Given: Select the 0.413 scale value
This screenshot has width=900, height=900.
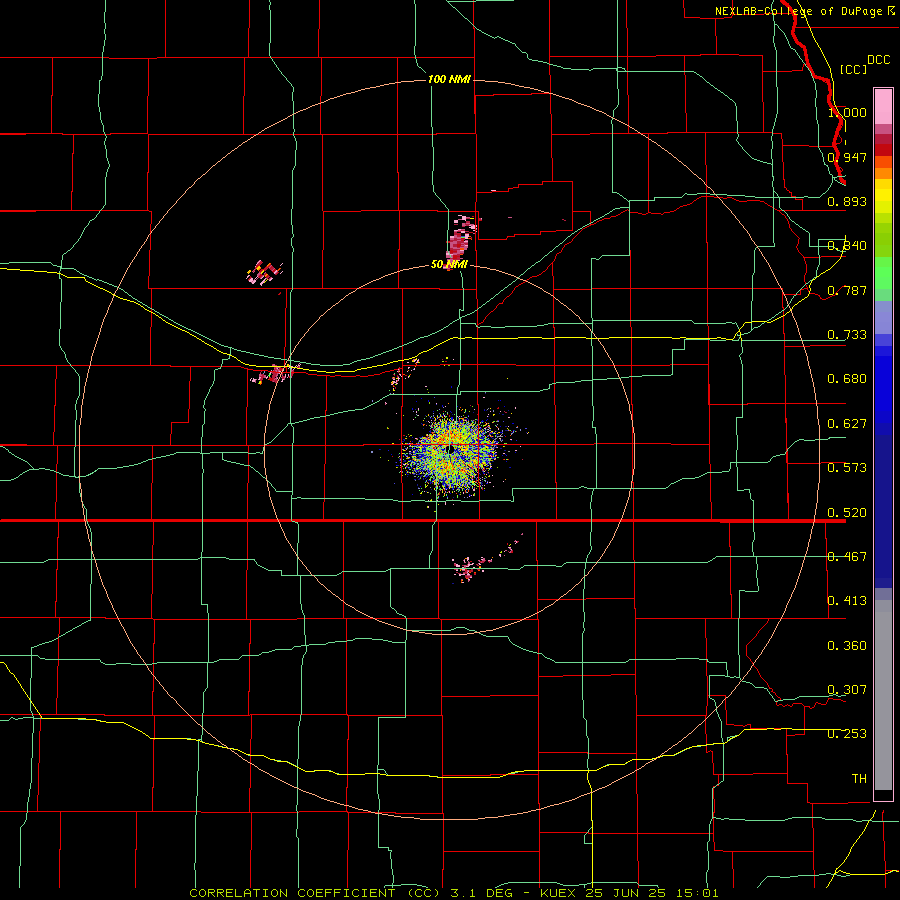Looking at the screenshot, I should (x=847, y=601).
